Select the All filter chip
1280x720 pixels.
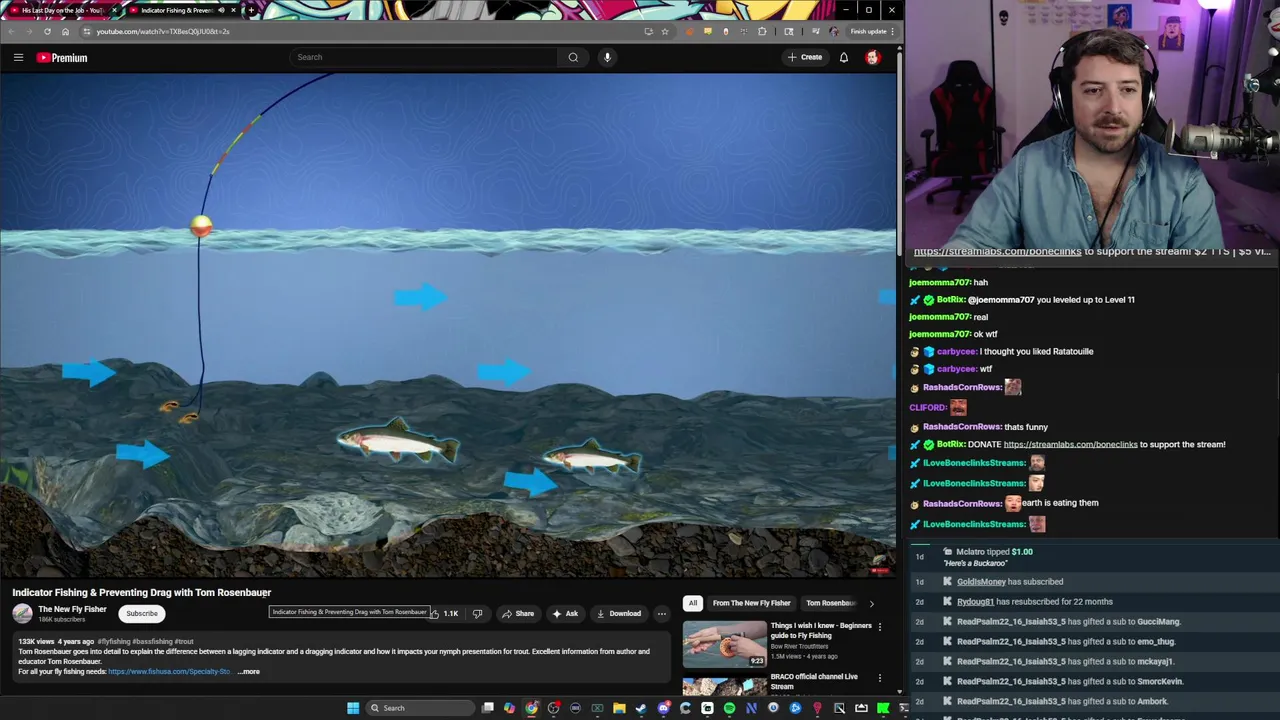point(692,603)
